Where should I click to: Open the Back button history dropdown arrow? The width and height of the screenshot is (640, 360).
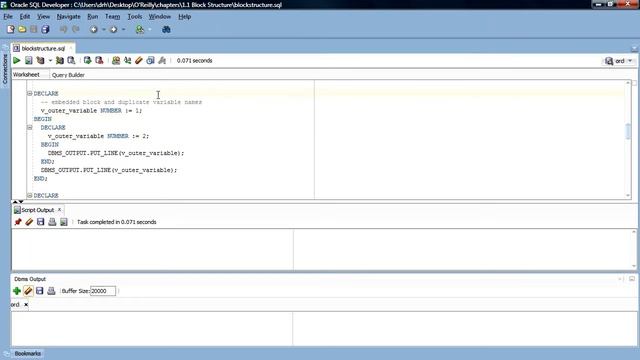pos(104,29)
